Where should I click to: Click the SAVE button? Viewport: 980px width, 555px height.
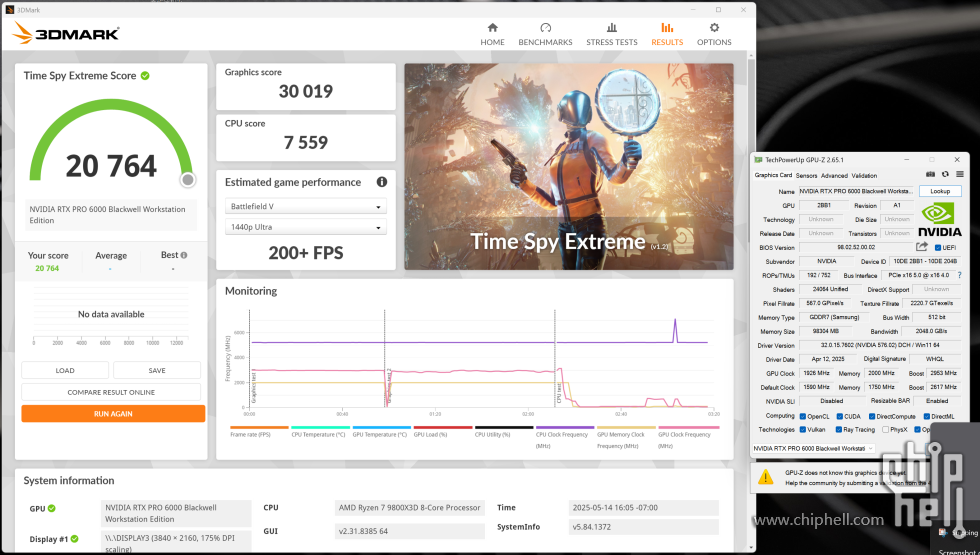157,370
